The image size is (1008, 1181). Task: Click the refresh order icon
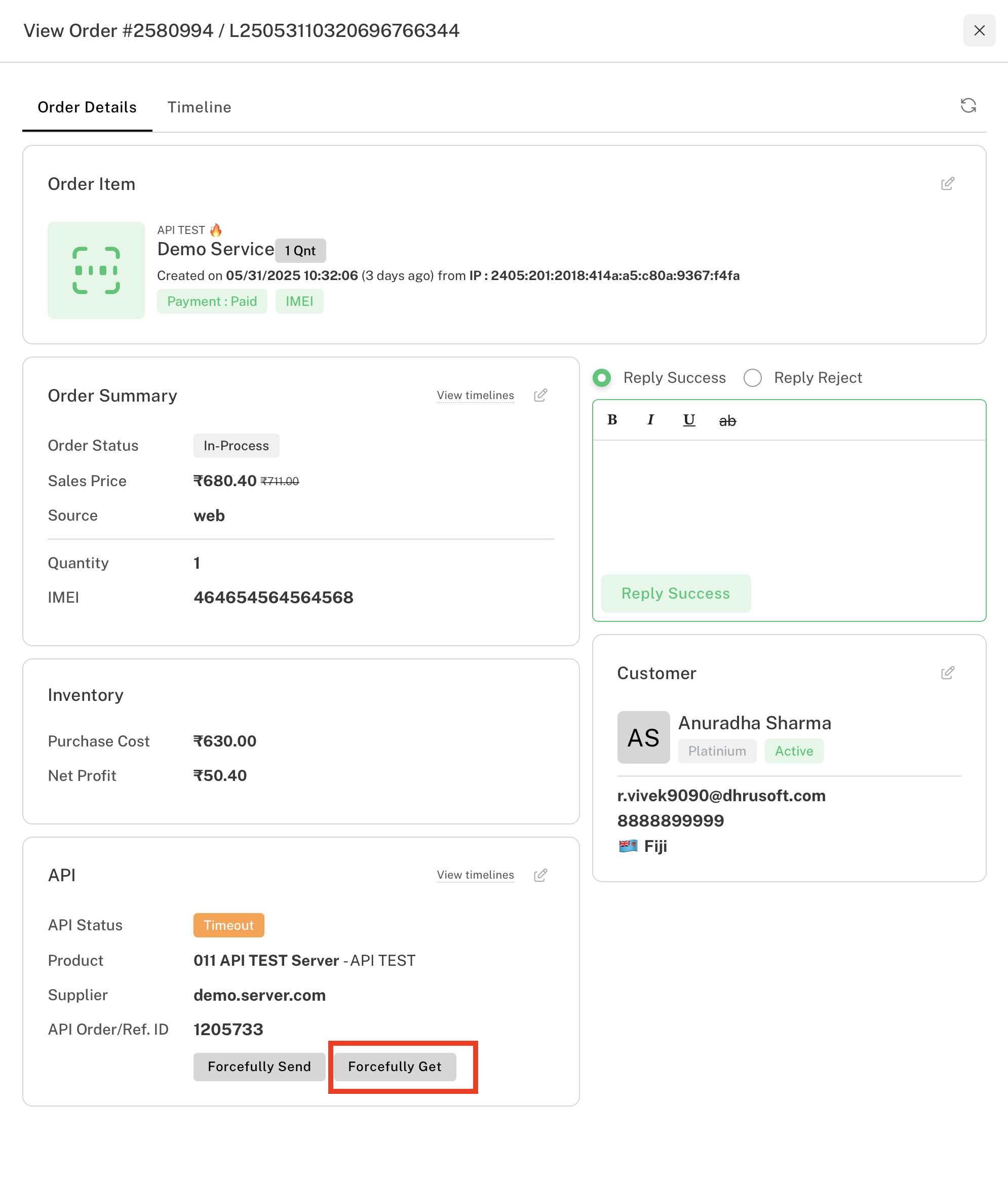[x=968, y=105]
